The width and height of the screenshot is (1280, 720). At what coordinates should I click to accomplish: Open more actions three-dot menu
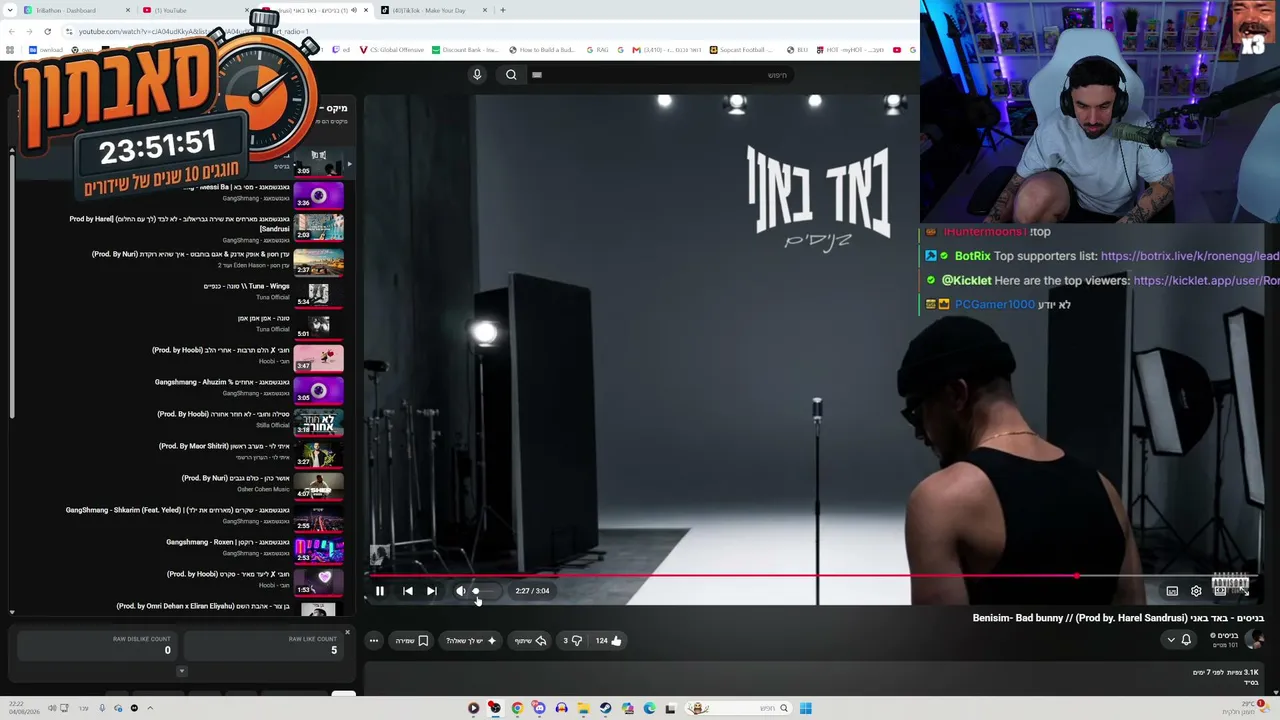(x=374, y=641)
